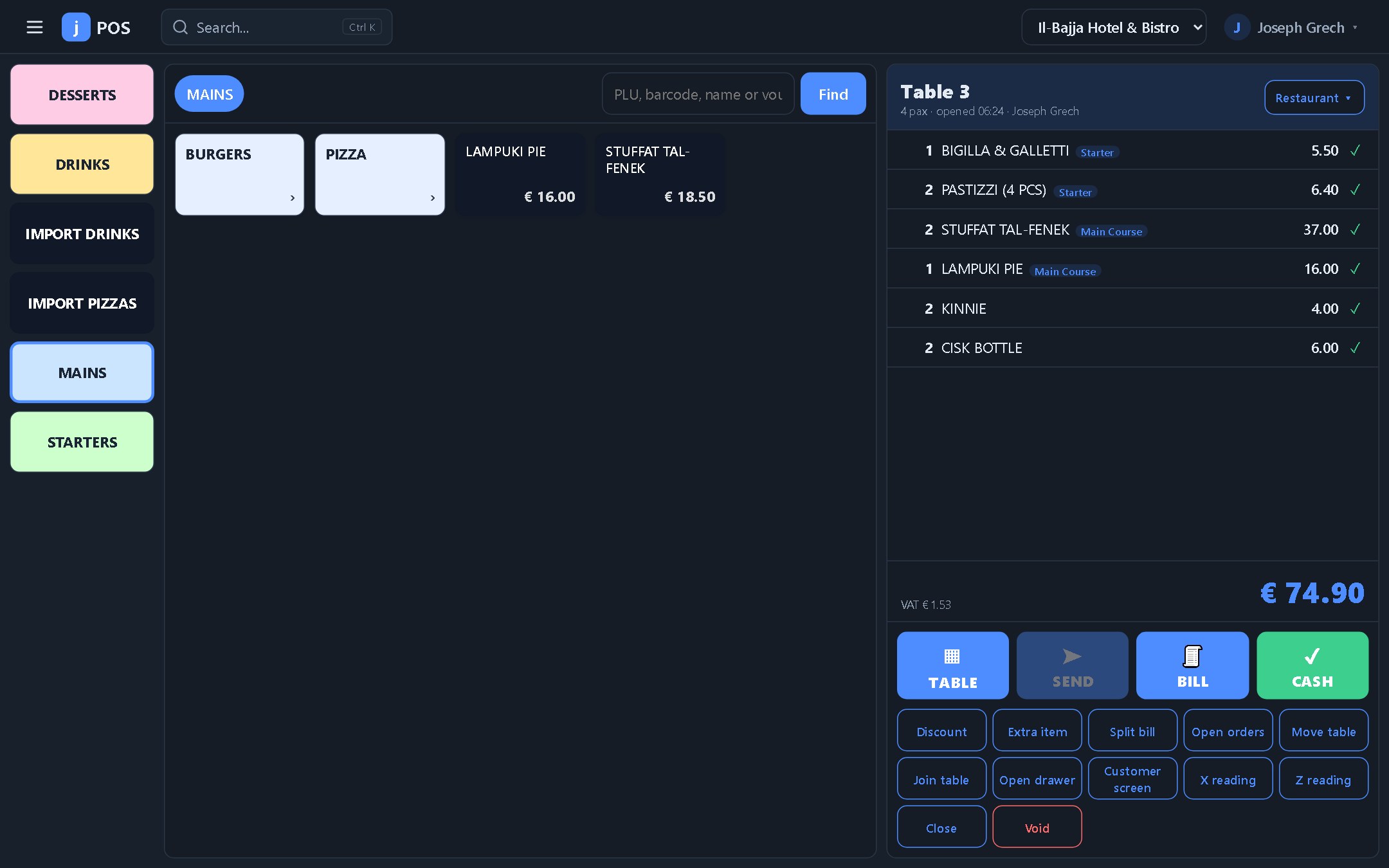Select the DESSERTS category

coord(82,95)
